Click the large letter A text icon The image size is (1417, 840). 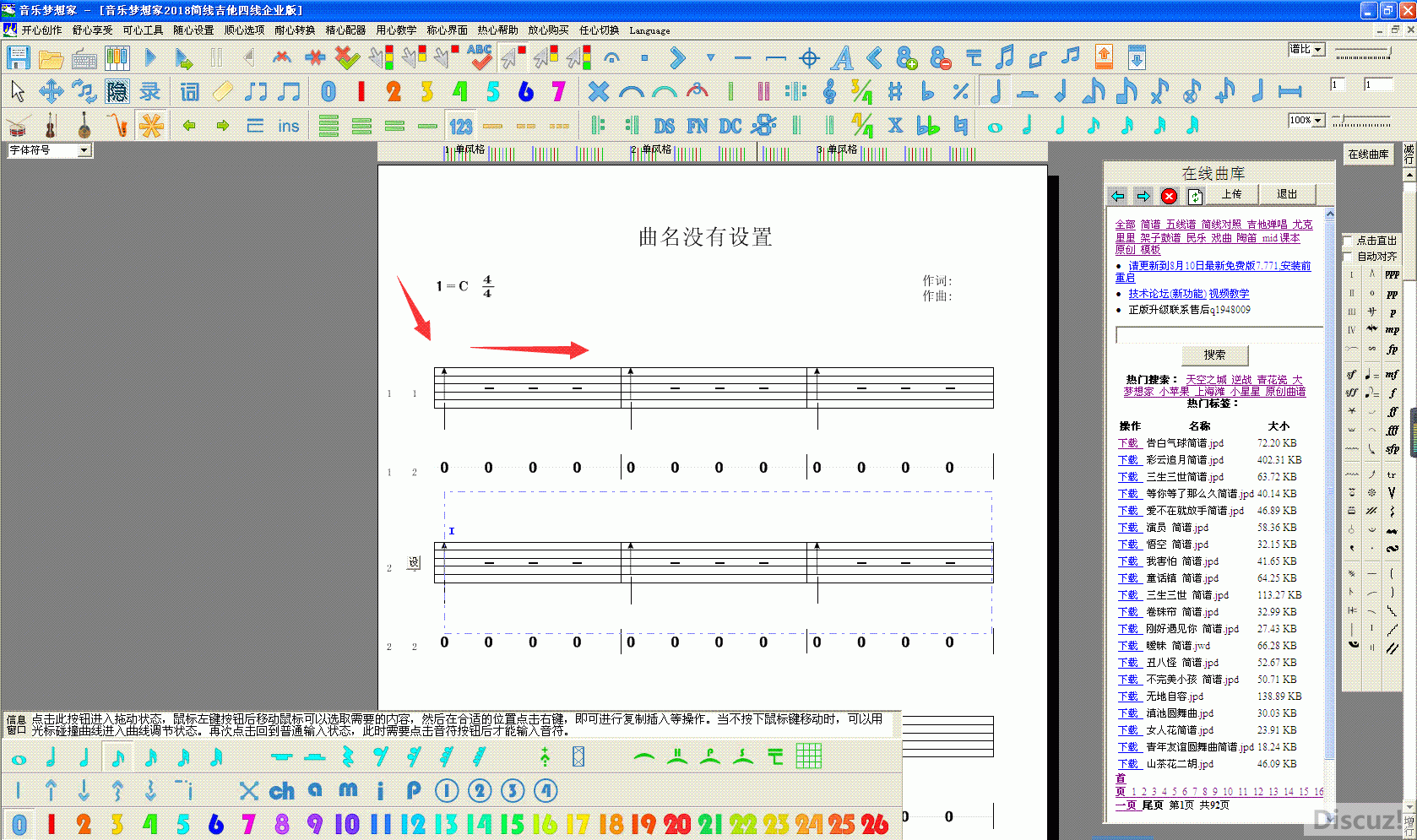click(842, 57)
